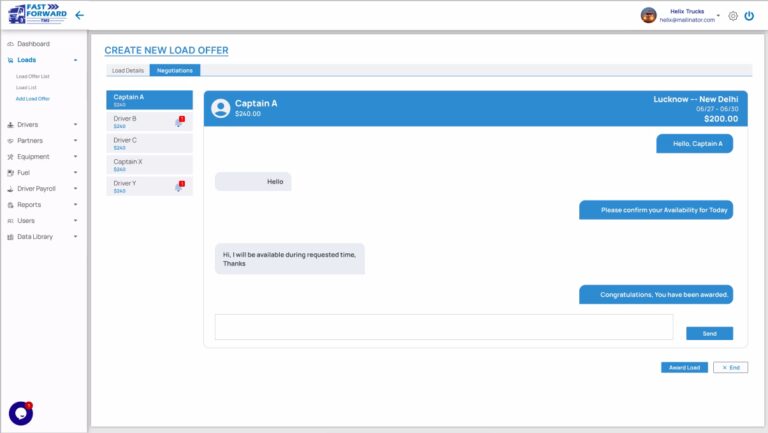Click the helix@mailinator.com email text
The image size is (768, 433).
pos(687,20)
